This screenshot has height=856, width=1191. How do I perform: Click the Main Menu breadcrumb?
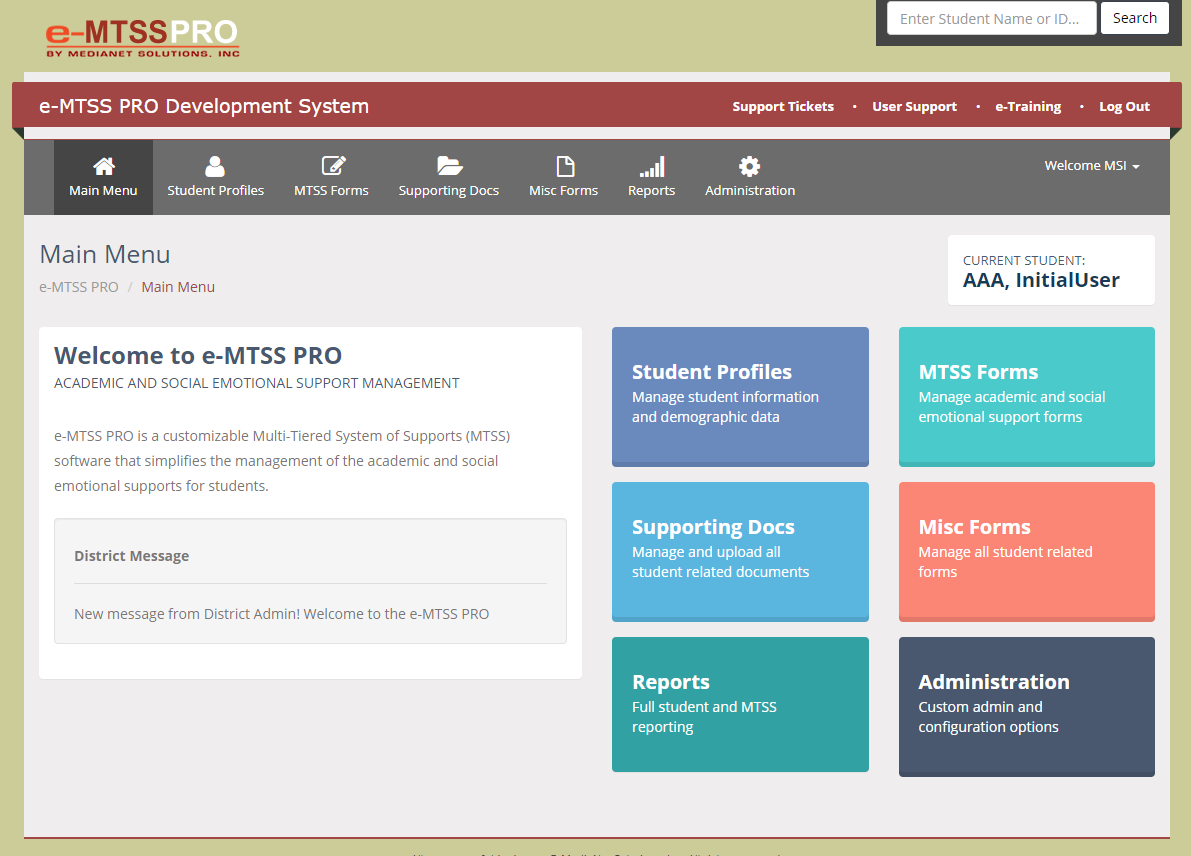coord(178,287)
